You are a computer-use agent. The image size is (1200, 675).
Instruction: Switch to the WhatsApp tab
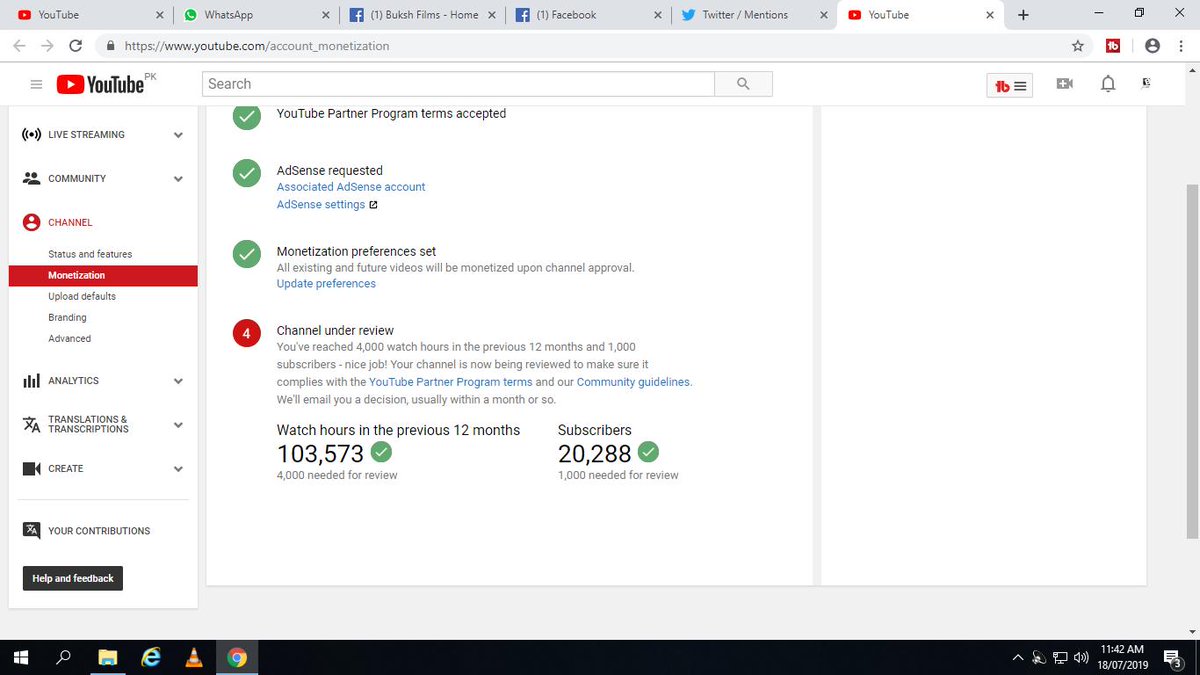pos(255,15)
